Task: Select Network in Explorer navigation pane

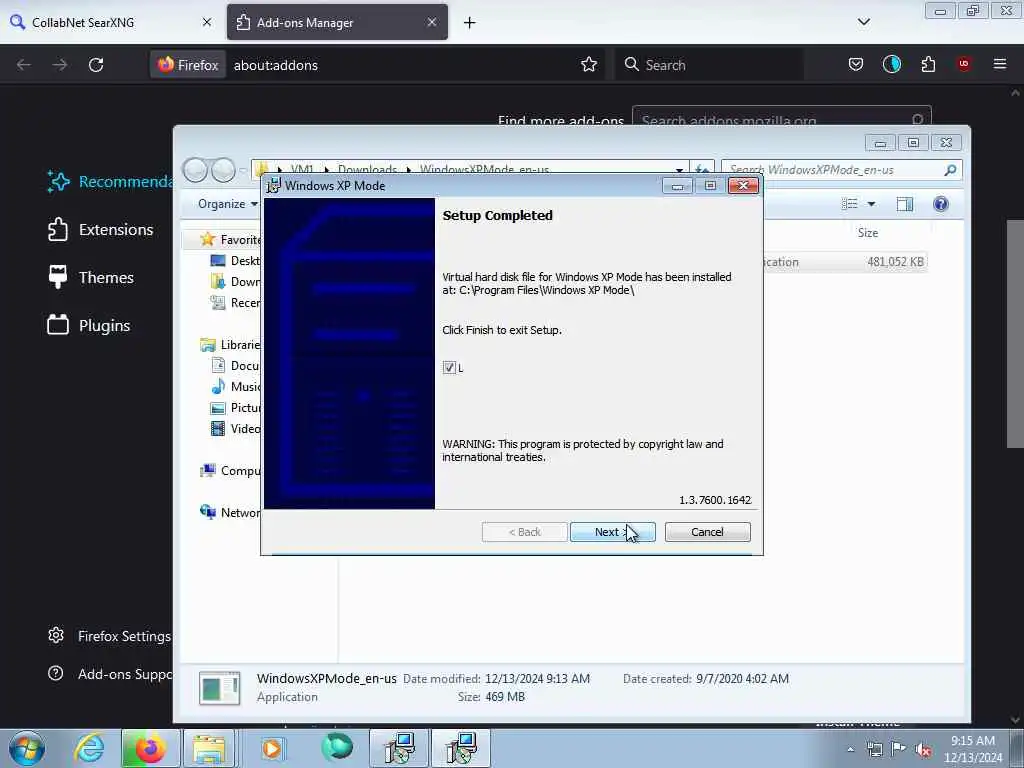Action: (230, 512)
